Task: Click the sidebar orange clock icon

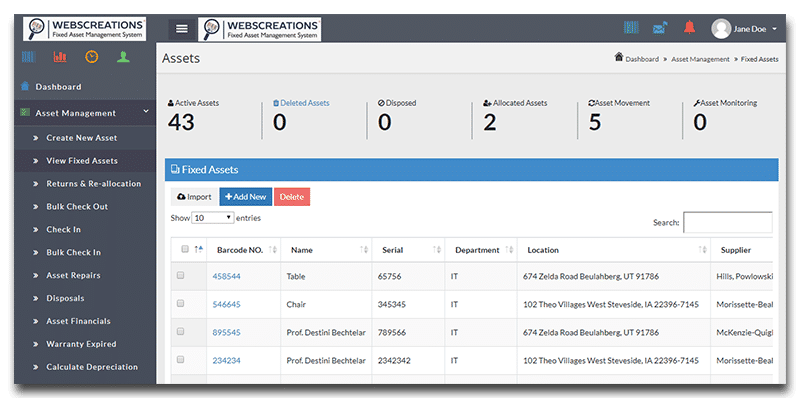Action: tap(91, 57)
